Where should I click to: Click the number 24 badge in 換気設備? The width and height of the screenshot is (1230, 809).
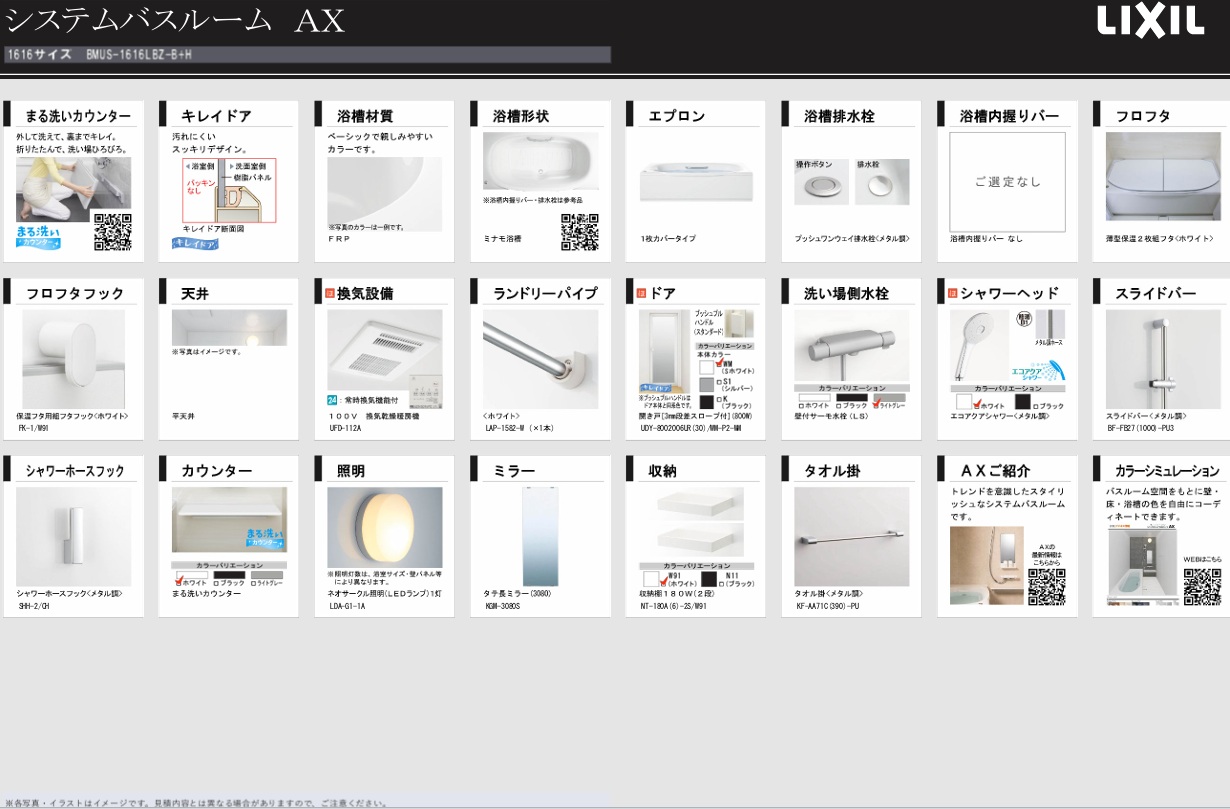[333, 399]
